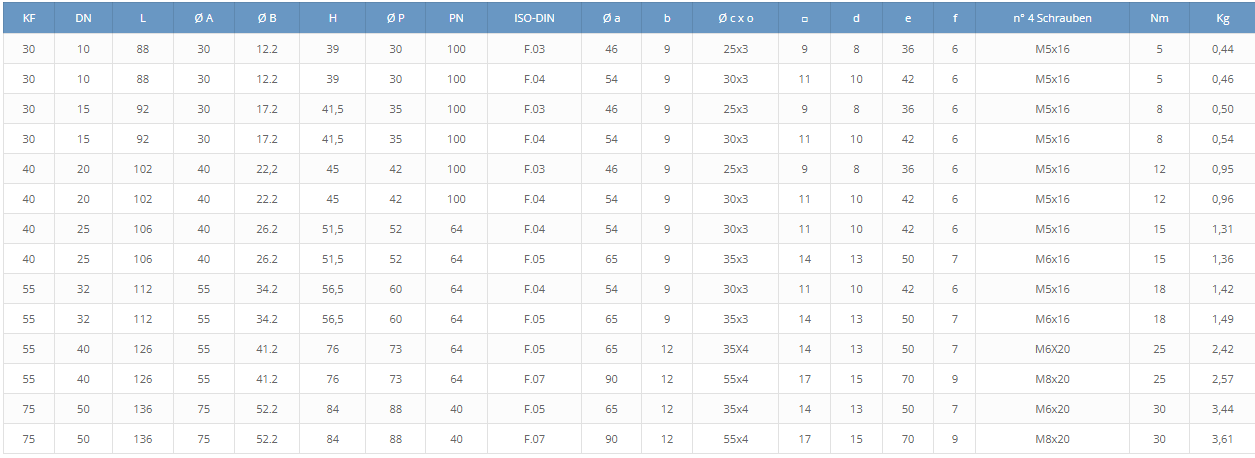Select the DN column header
This screenshot has width=1255, height=458.
tap(83, 18)
